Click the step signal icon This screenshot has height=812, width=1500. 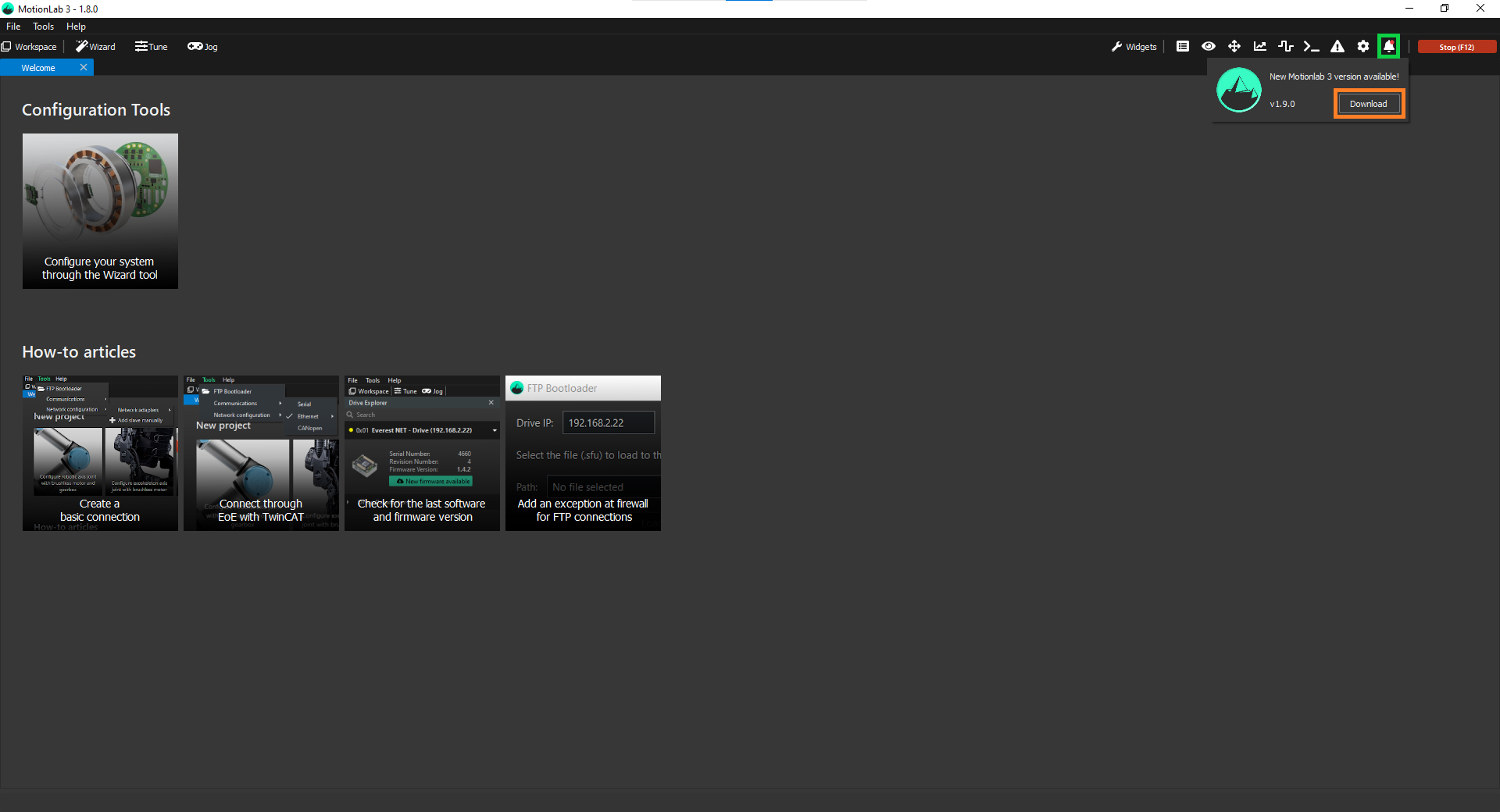click(x=1286, y=47)
